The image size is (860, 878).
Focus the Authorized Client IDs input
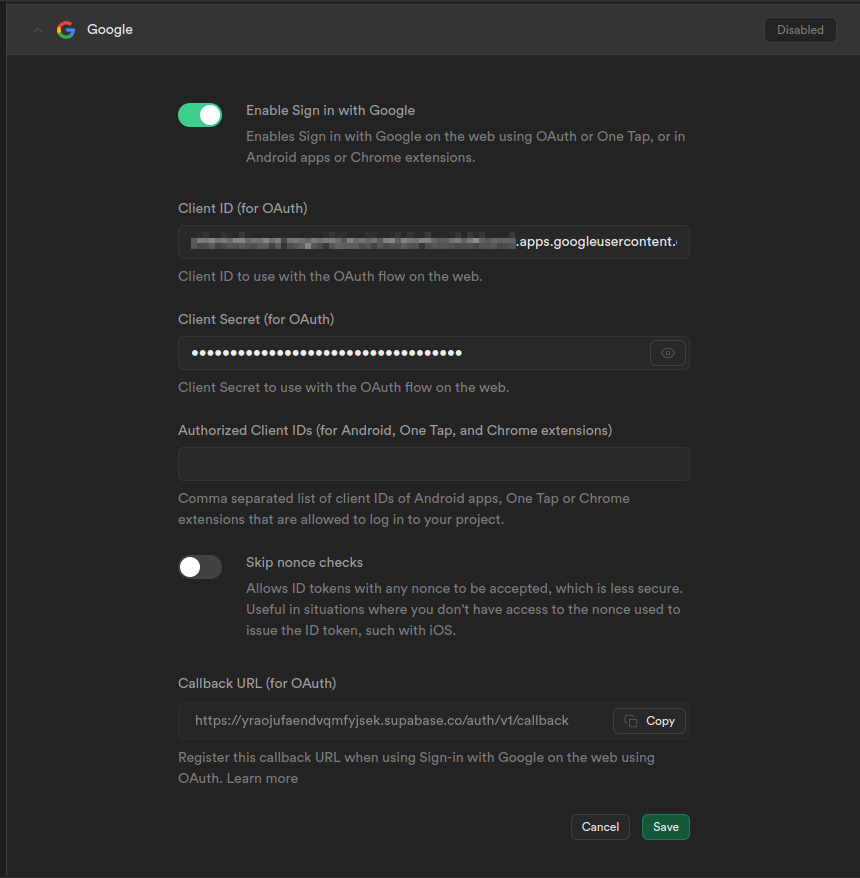pos(433,464)
